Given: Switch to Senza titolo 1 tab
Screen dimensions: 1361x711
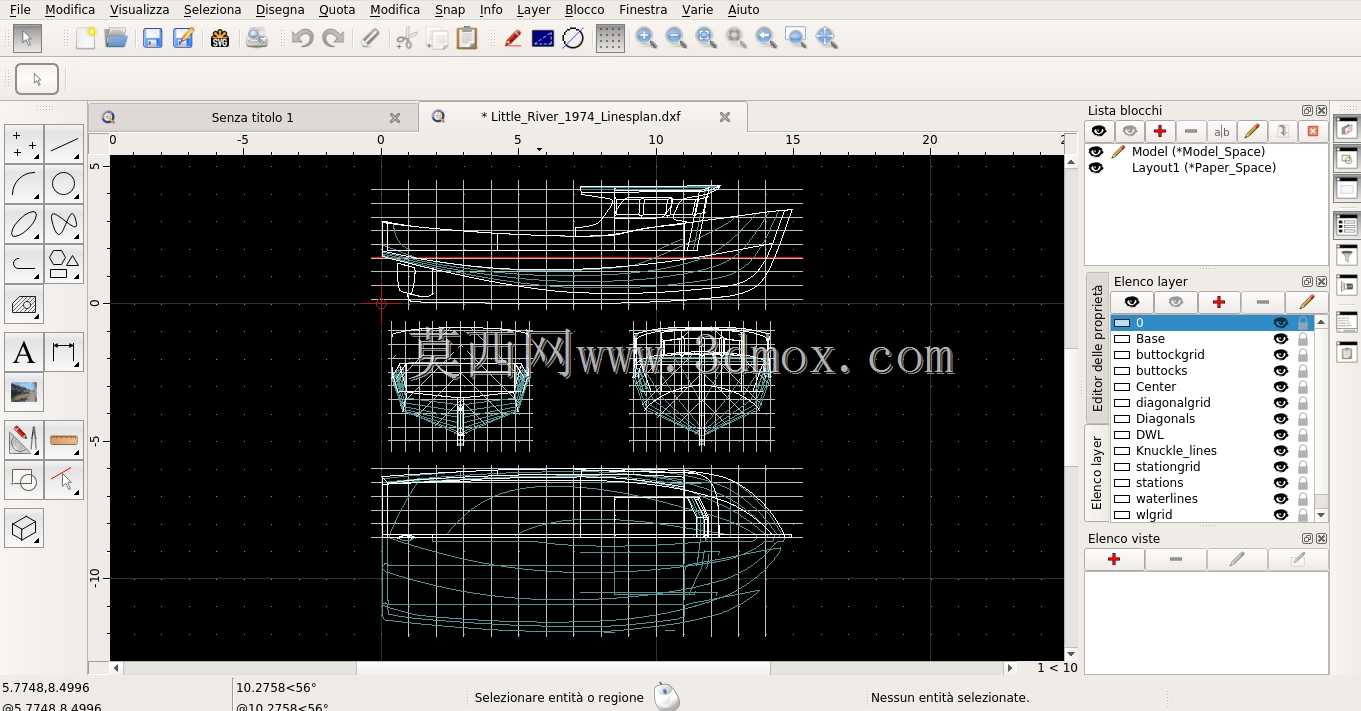Looking at the screenshot, I should pyautogui.click(x=252, y=117).
